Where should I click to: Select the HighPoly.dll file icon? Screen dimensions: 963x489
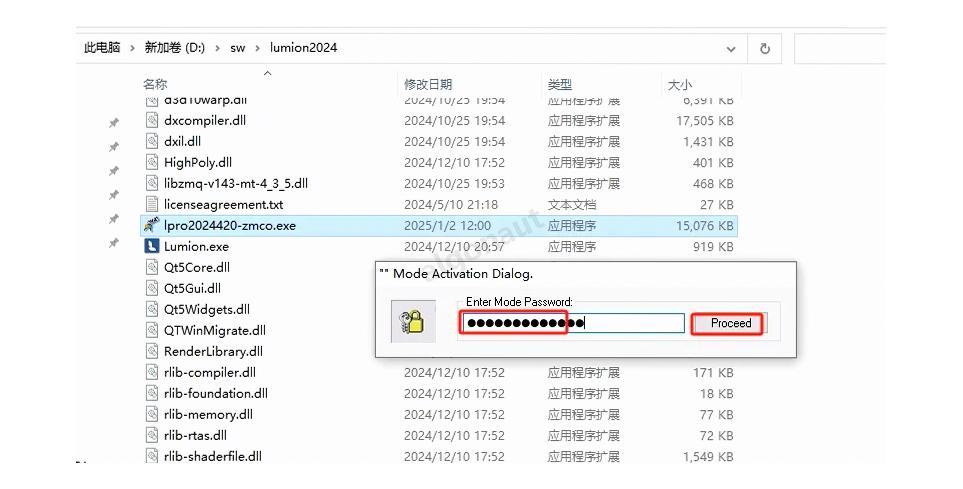pos(152,162)
